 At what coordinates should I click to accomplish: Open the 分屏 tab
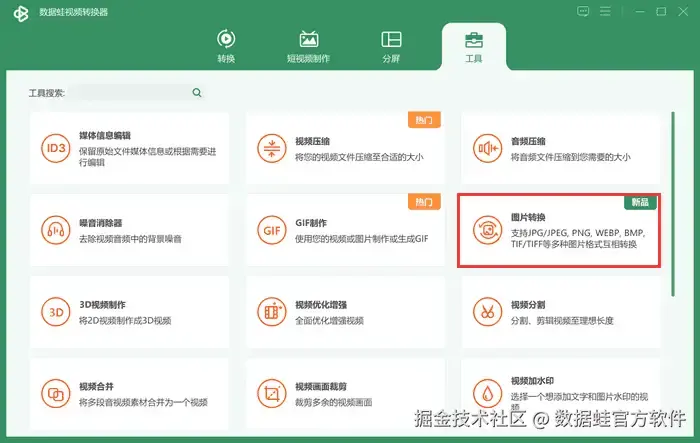coord(391,46)
